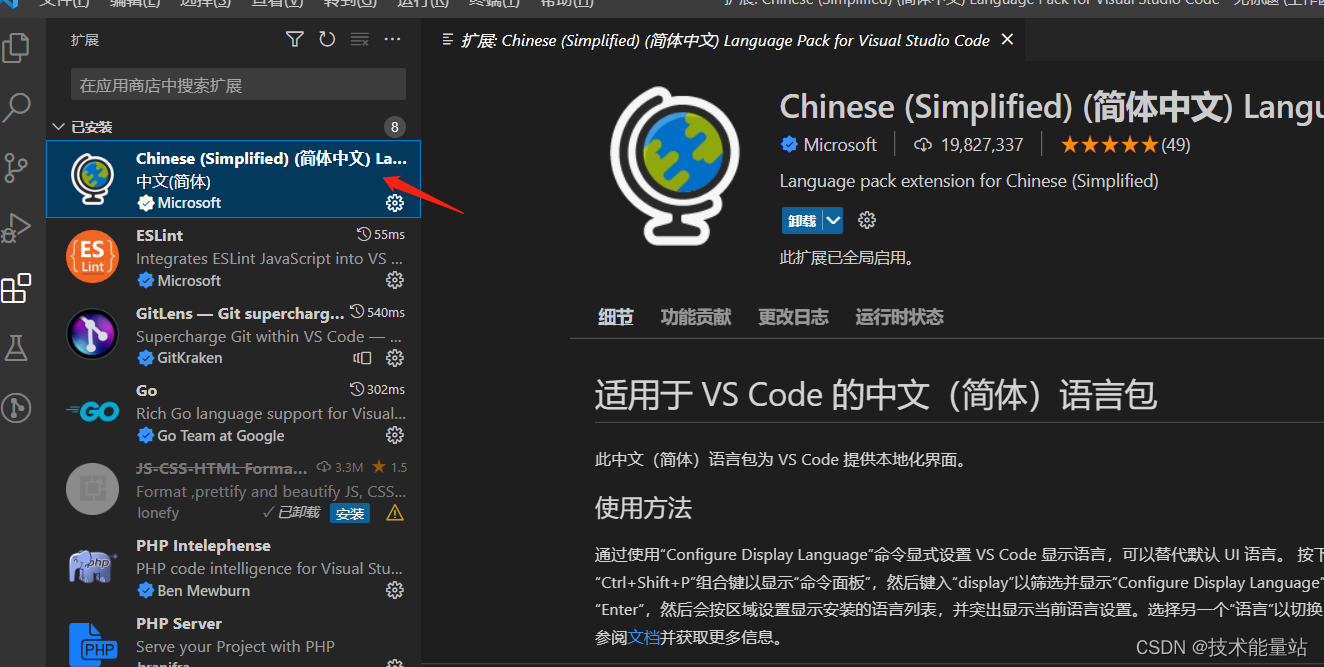Click ESLint 55ms activation time

click(381, 235)
